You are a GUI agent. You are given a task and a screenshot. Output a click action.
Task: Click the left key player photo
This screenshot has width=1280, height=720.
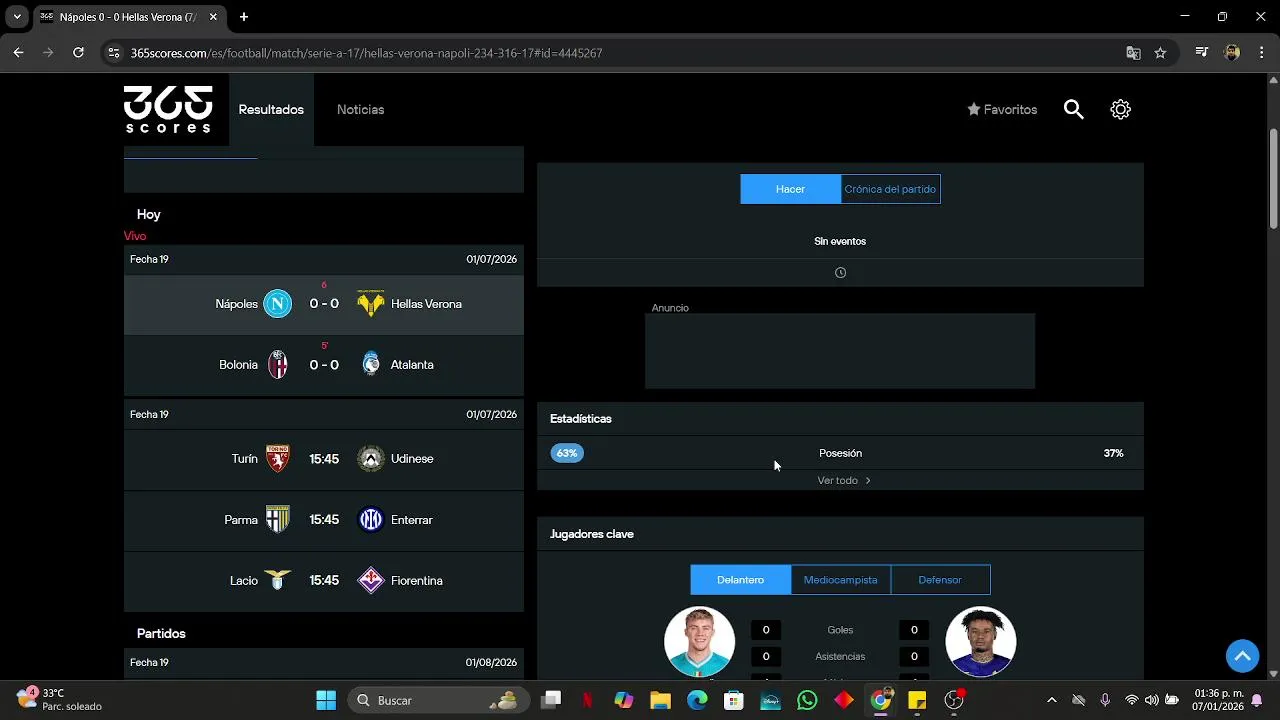pos(700,641)
